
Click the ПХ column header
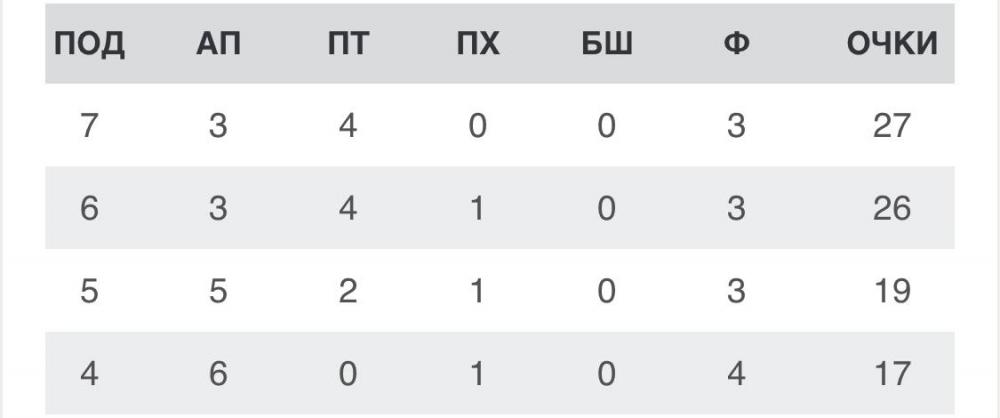tap(477, 46)
